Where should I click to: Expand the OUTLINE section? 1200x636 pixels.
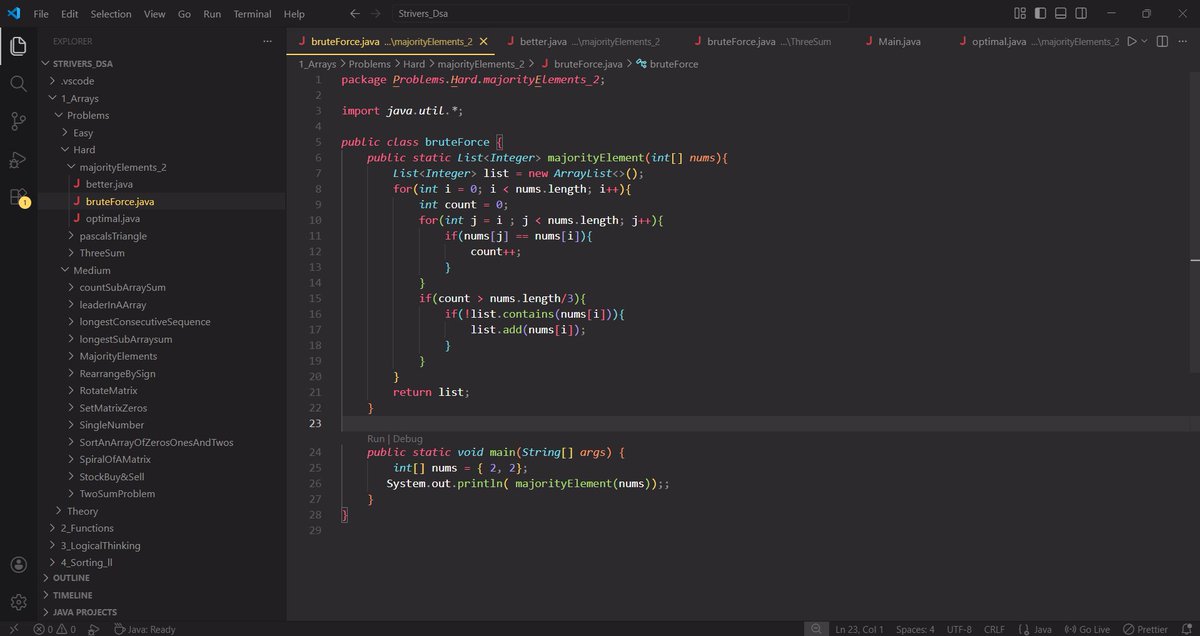point(71,578)
